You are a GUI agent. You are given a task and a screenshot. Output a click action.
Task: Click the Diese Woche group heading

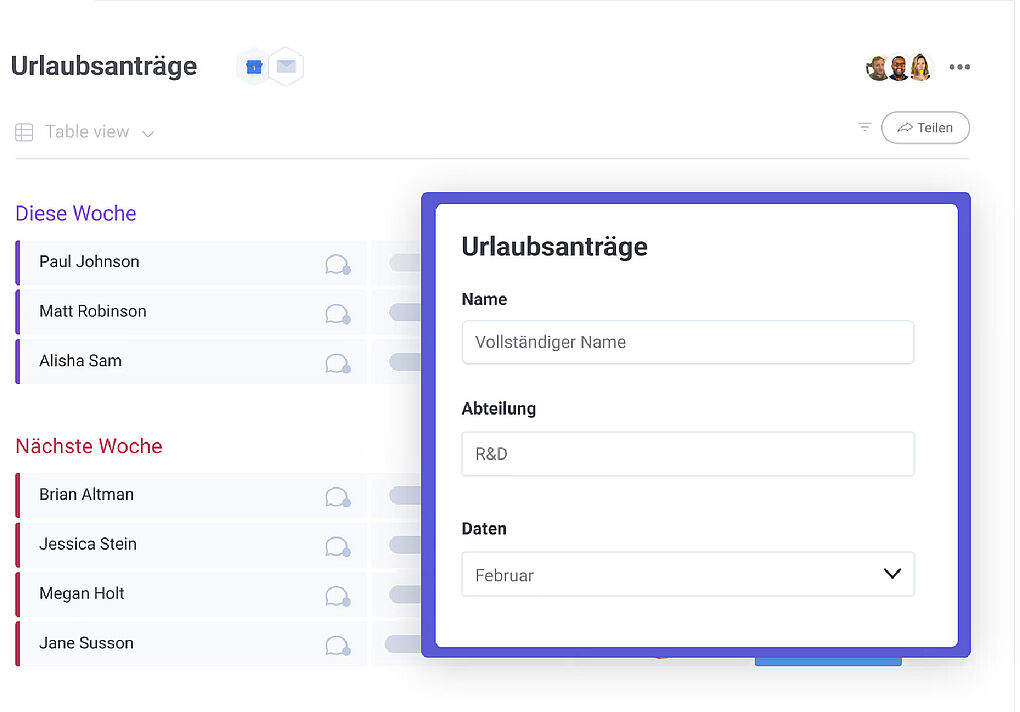[x=76, y=213]
